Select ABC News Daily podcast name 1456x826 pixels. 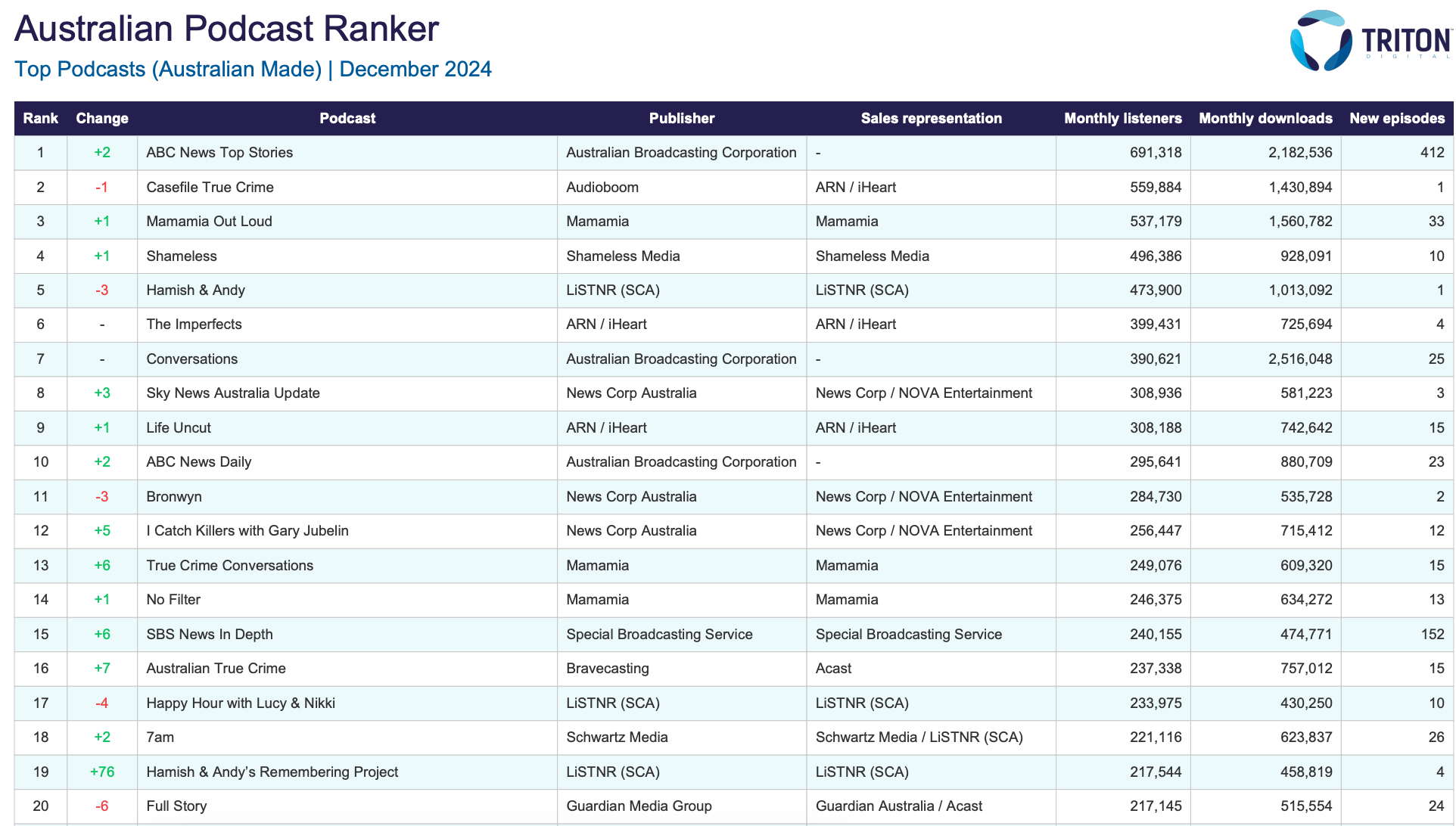(x=198, y=462)
